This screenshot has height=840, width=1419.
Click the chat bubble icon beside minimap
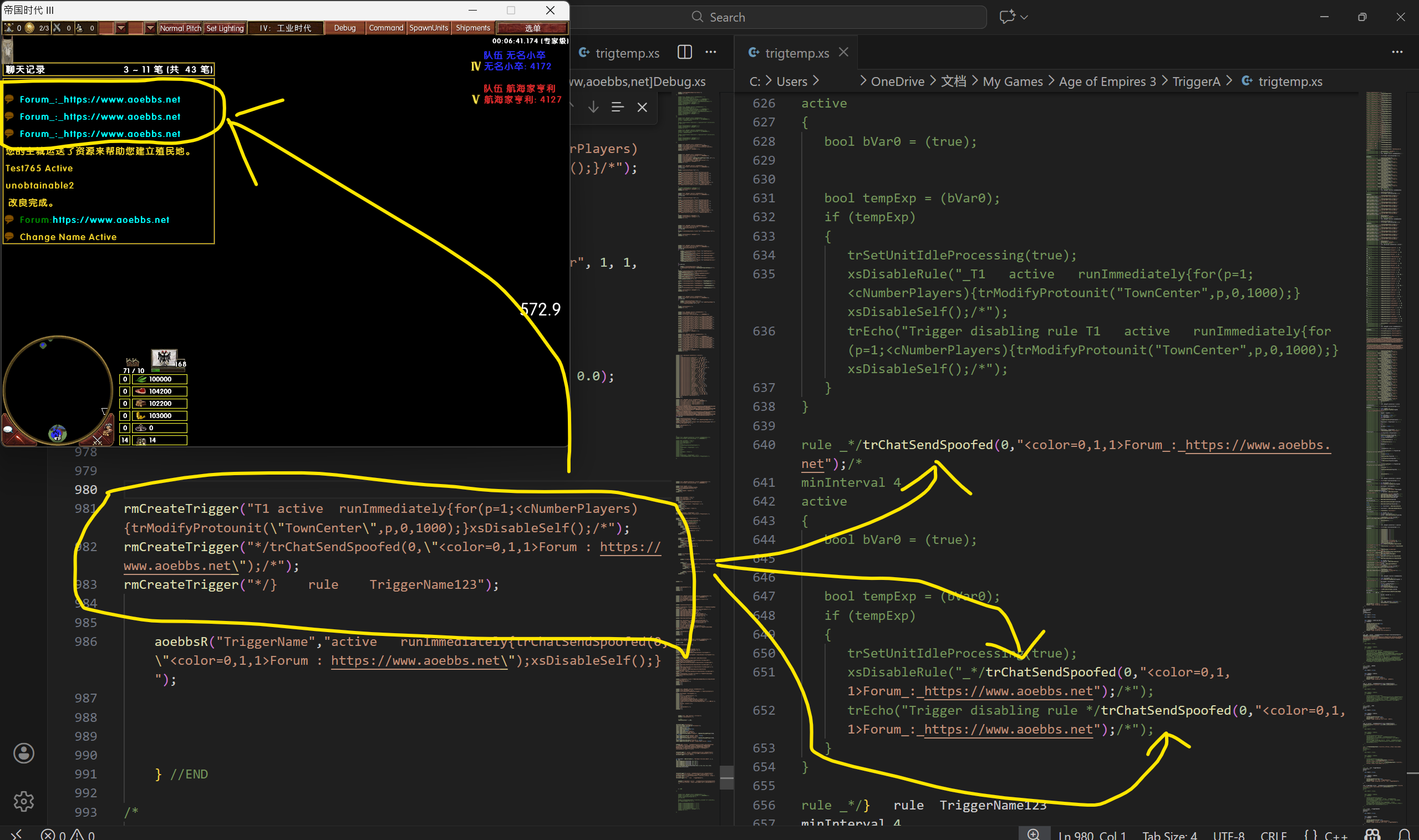coord(8,430)
